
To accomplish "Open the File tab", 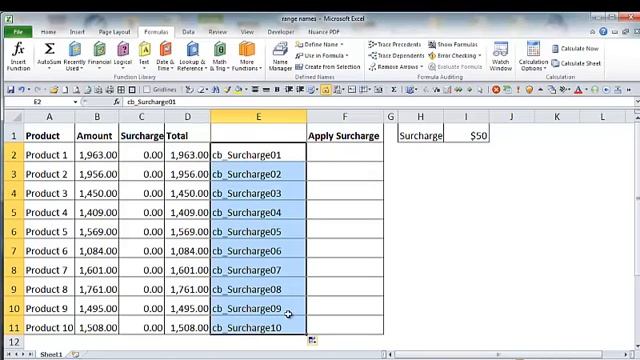I will tap(18, 32).
